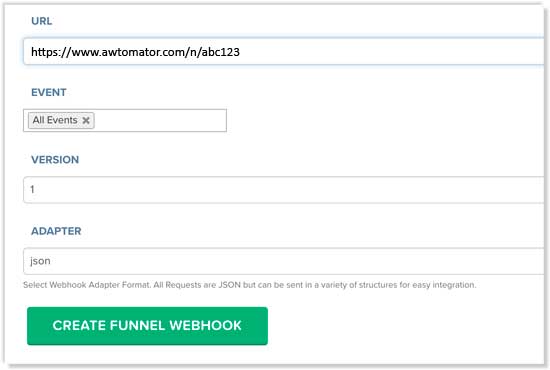Click the URL input field
The height and width of the screenshot is (370, 550).
tap(284, 52)
